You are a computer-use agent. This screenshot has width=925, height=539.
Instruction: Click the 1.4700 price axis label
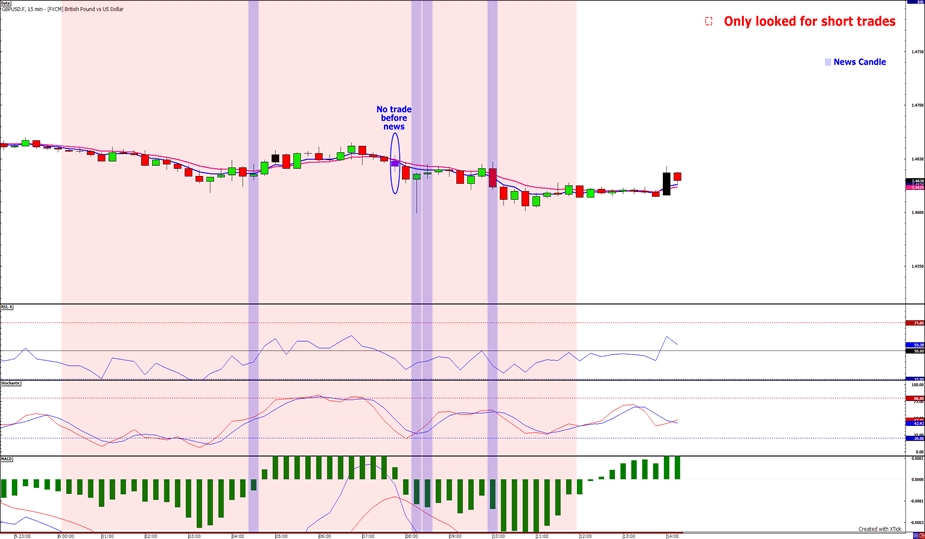click(917, 106)
